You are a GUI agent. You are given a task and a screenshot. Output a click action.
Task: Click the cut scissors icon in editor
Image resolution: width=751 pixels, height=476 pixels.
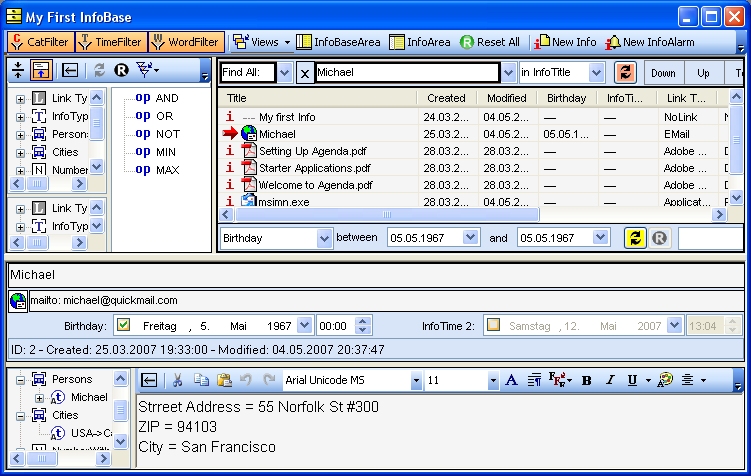click(x=177, y=380)
